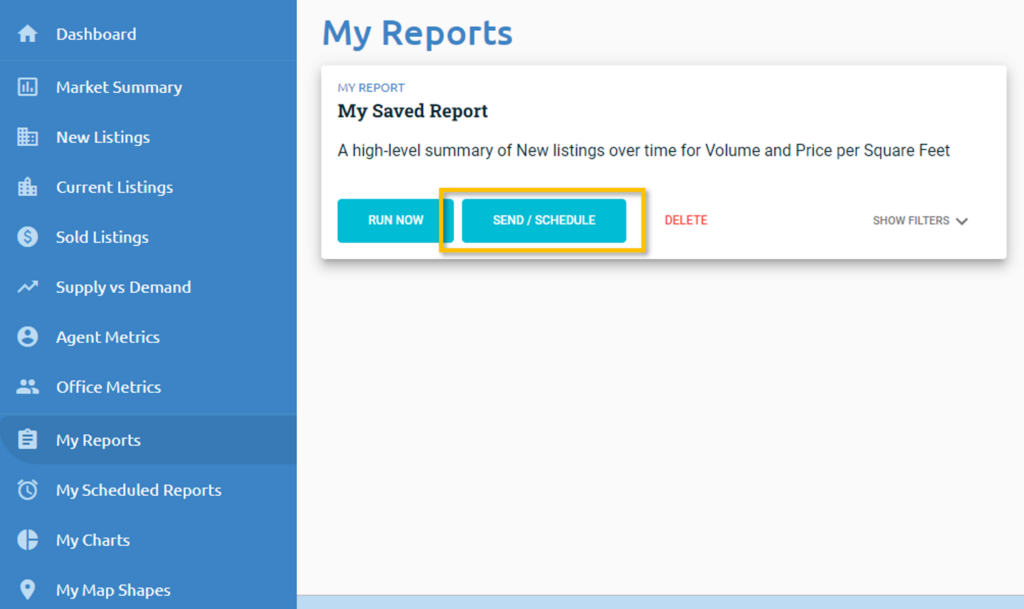1024x609 pixels.
Task: Click the My Reports clipboard icon
Action: 28,440
